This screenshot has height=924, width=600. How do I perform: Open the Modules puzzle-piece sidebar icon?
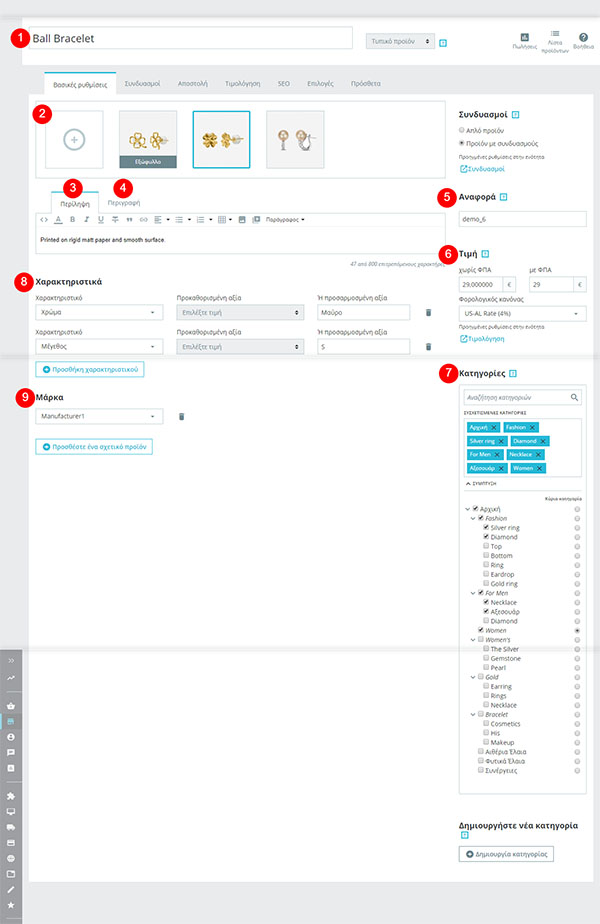[11, 796]
